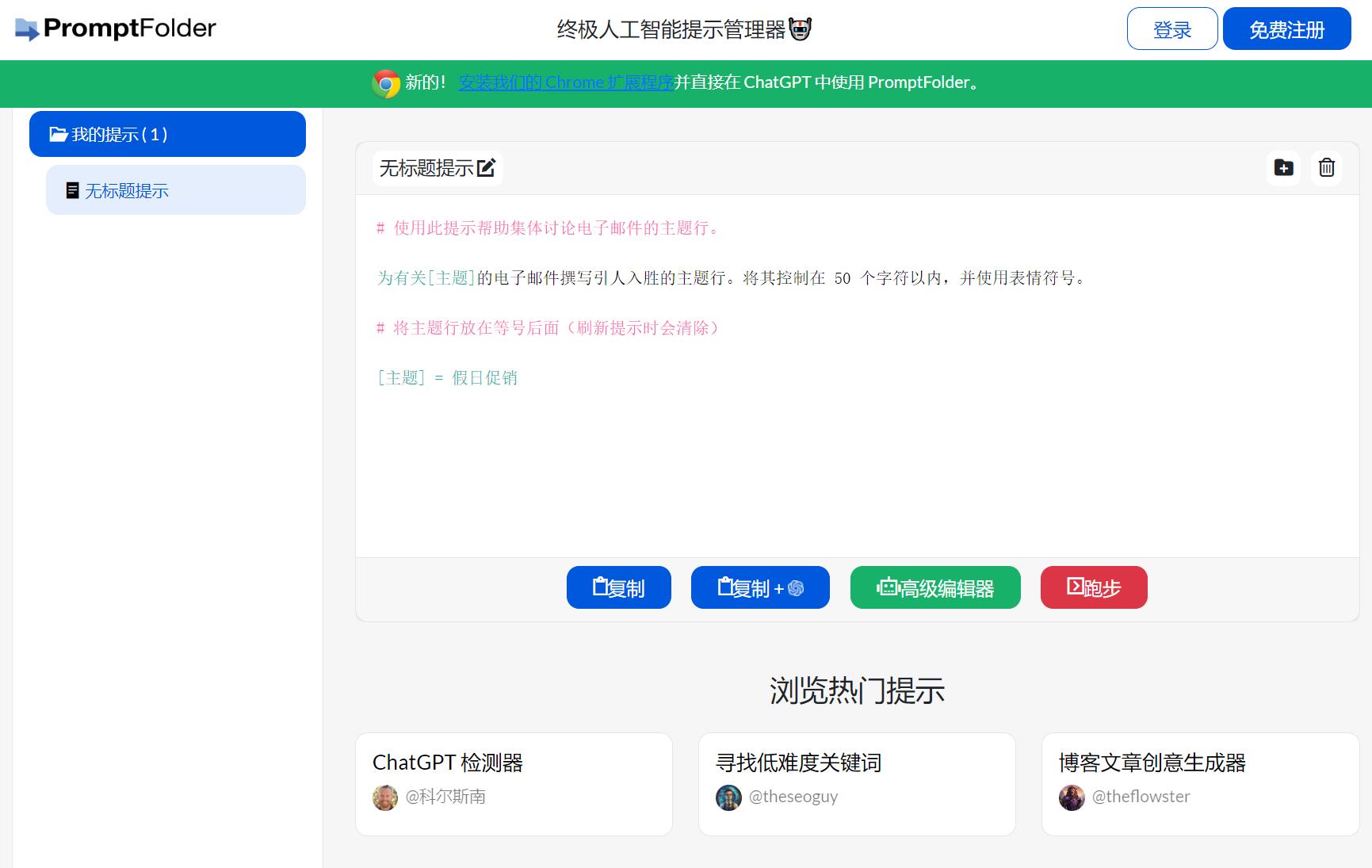This screenshot has width=1372, height=868.
Task: Click the robot emoji beside the header title
Action: click(800, 29)
